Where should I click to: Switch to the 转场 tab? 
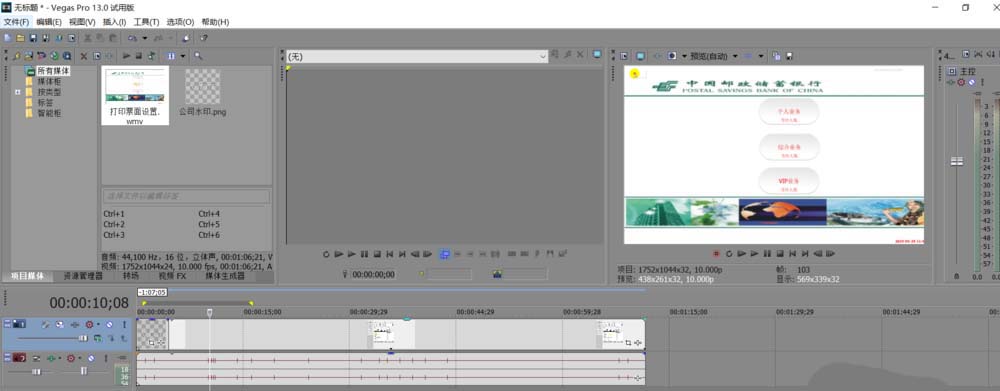pyautogui.click(x=130, y=276)
